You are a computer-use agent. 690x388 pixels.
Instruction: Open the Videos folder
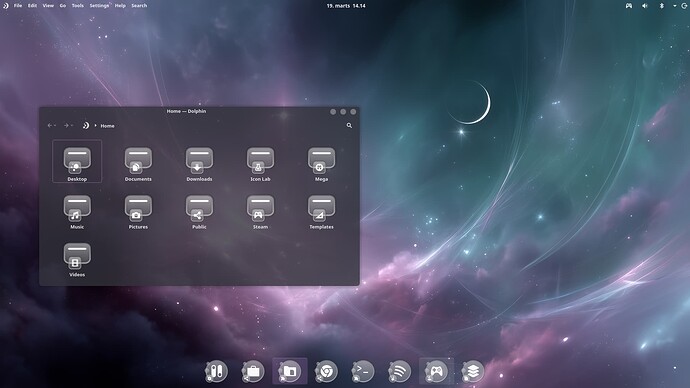coord(77,260)
